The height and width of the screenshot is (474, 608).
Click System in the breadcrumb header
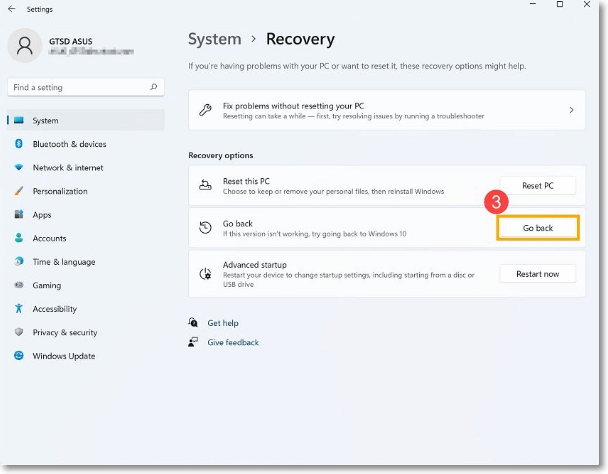point(214,40)
